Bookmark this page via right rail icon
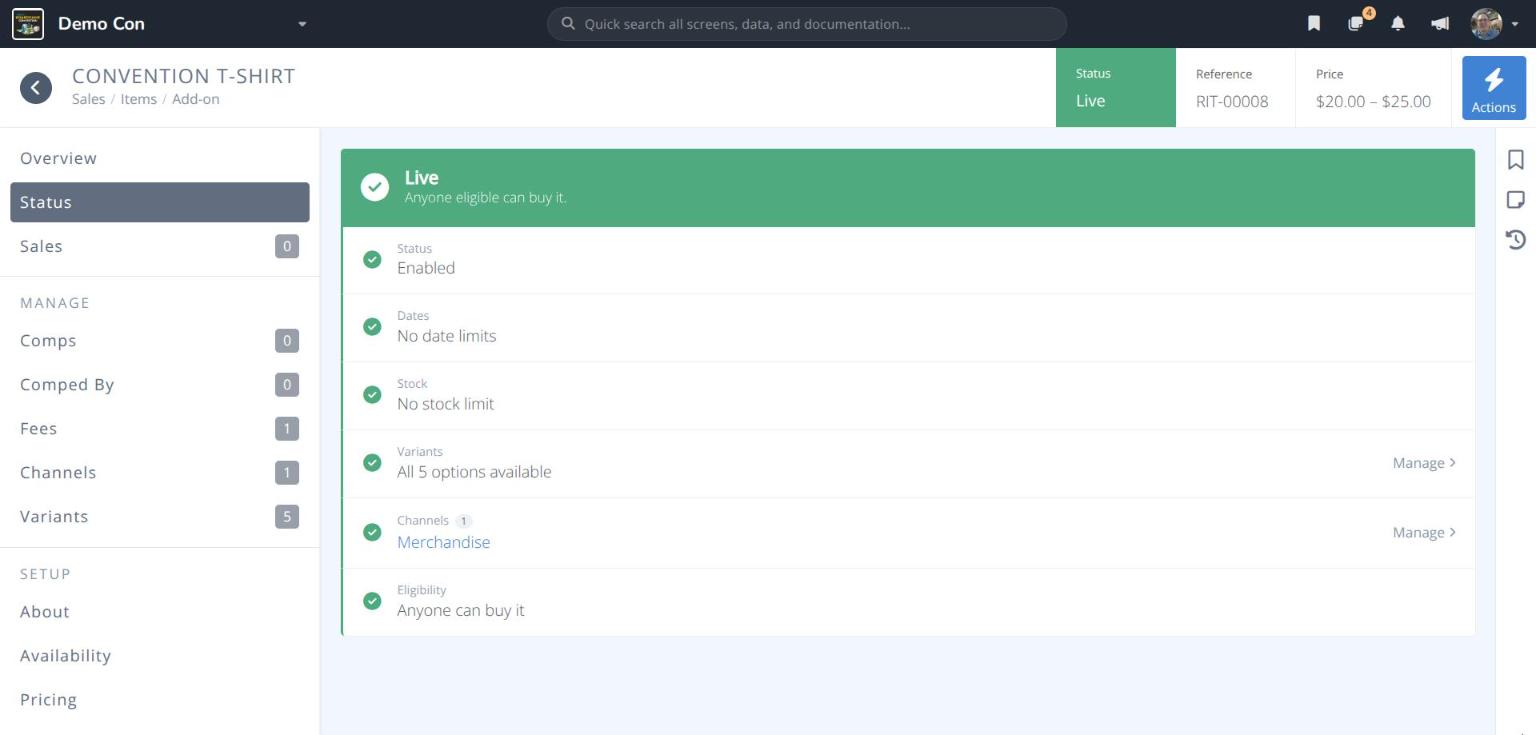 point(1516,160)
